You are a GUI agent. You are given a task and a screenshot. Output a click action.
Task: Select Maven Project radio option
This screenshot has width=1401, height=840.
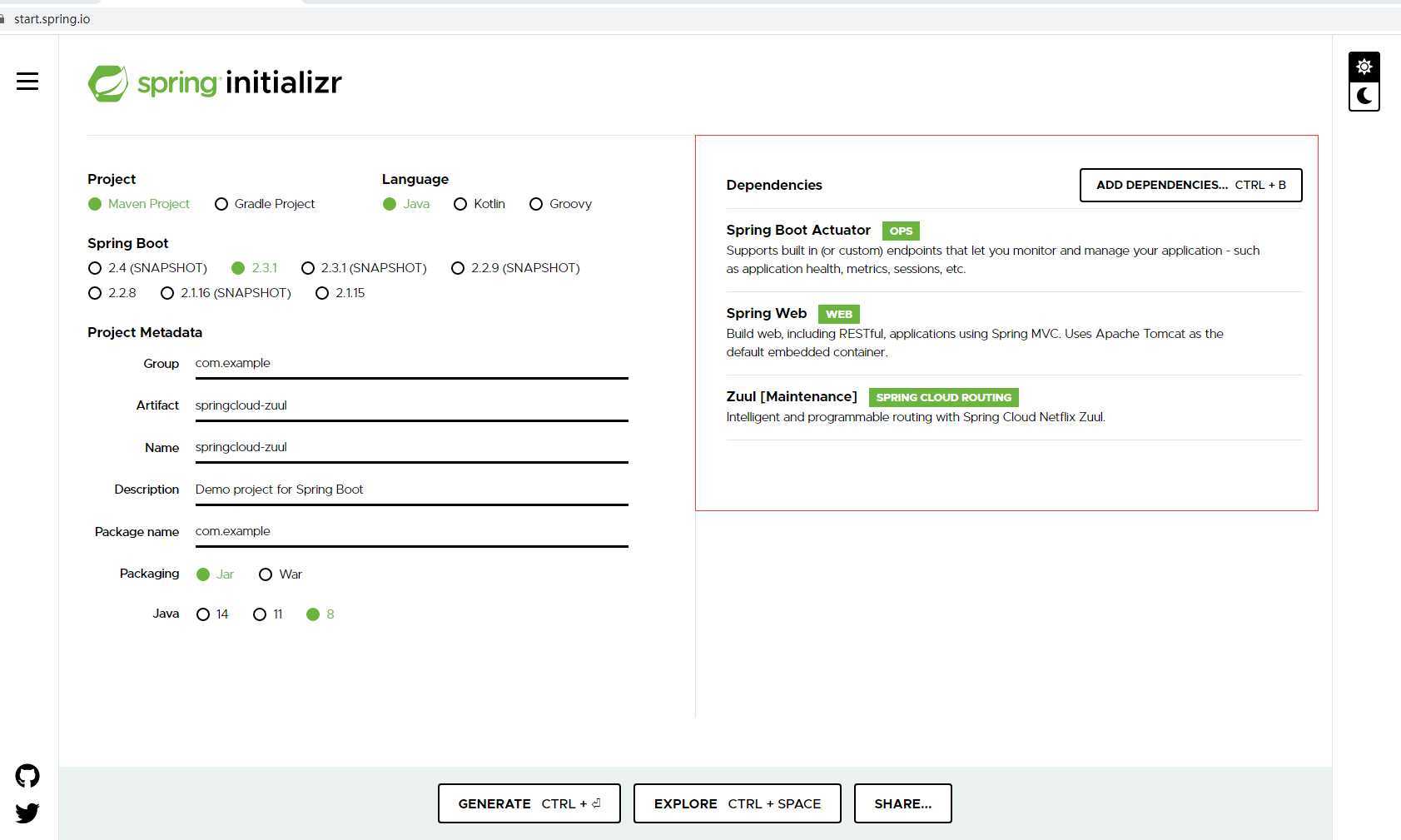[138, 204]
